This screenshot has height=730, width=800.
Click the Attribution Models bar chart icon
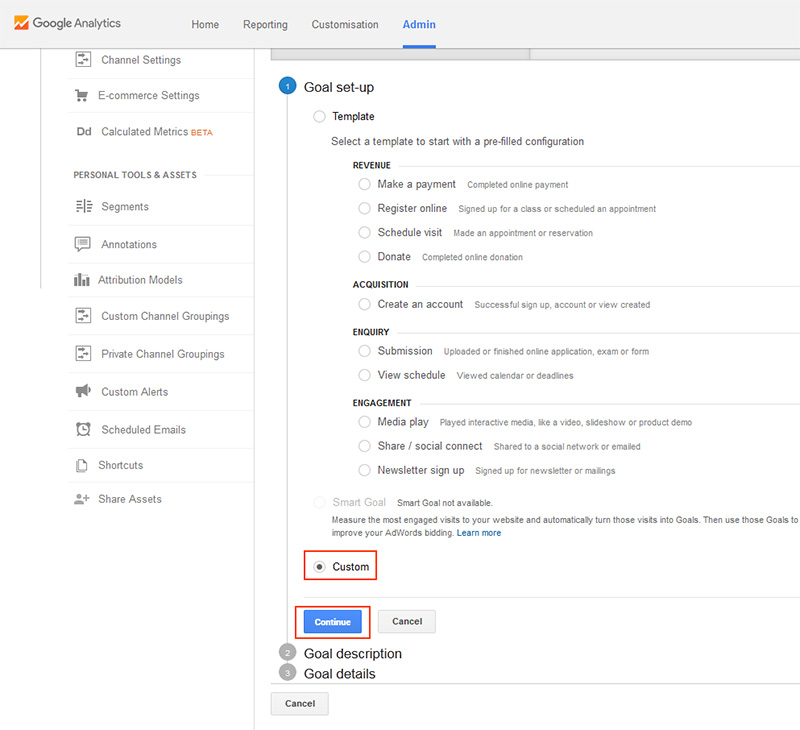[x=82, y=280]
